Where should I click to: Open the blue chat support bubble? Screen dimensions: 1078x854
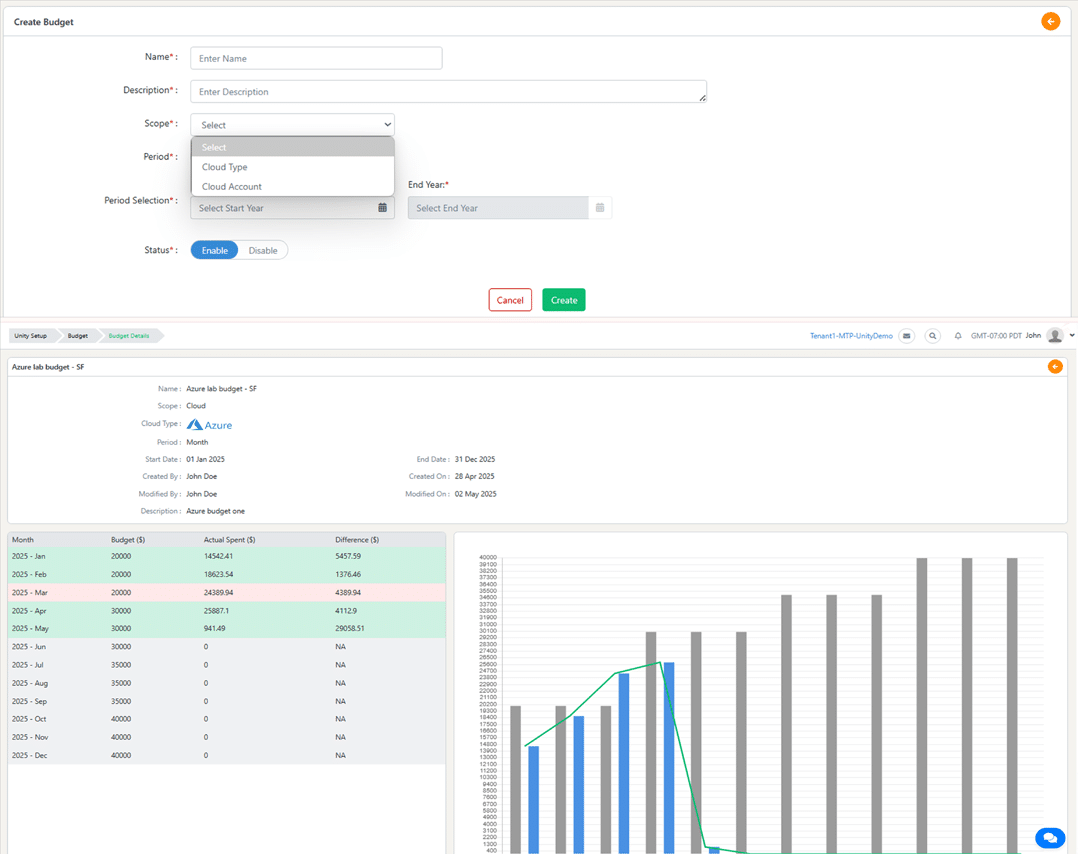click(x=1049, y=838)
